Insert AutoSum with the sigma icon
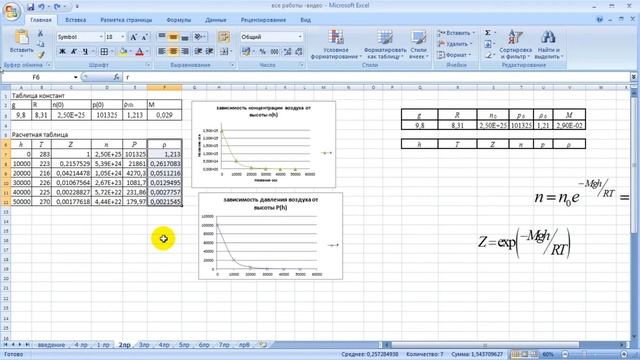 click(x=488, y=33)
